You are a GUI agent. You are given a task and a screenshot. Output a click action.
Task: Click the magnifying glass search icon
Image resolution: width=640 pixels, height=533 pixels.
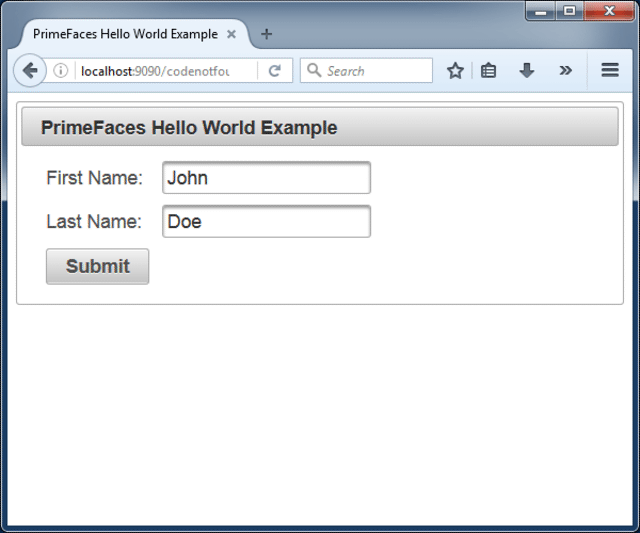pos(314,70)
